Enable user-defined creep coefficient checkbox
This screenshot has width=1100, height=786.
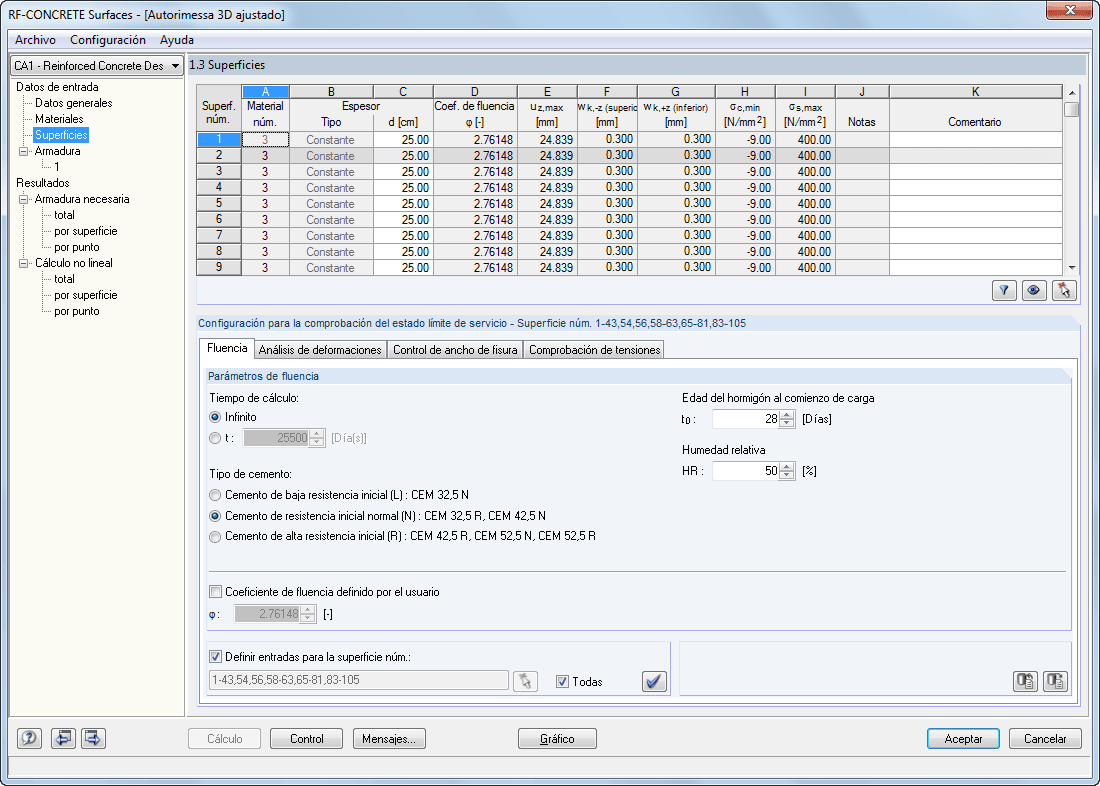(x=215, y=592)
